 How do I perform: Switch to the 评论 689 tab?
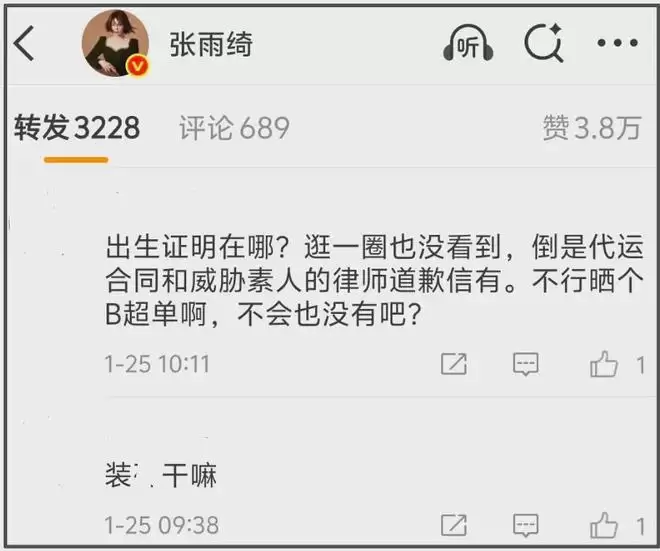pyautogui.click(x=234, y=128)
